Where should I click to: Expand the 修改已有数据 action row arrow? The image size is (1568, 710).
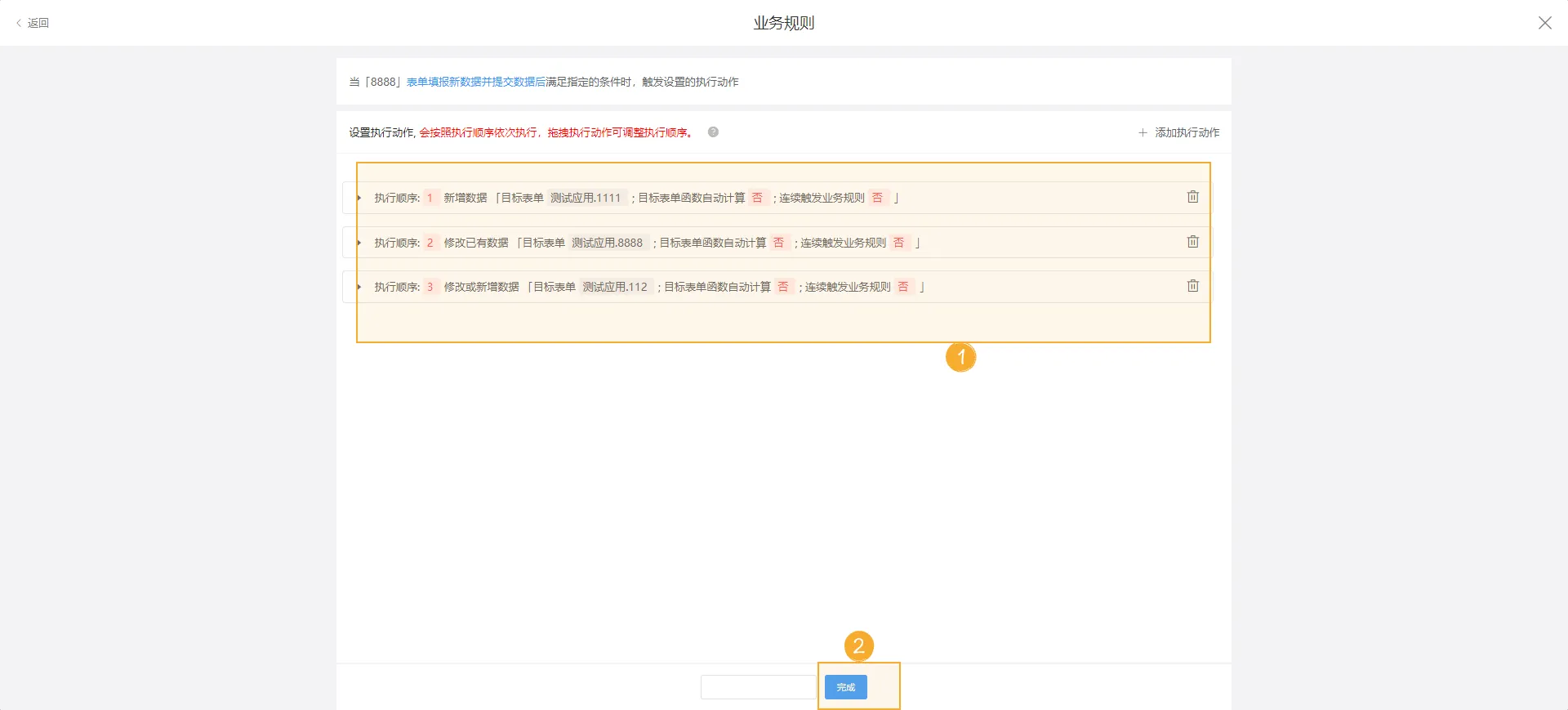359,243
